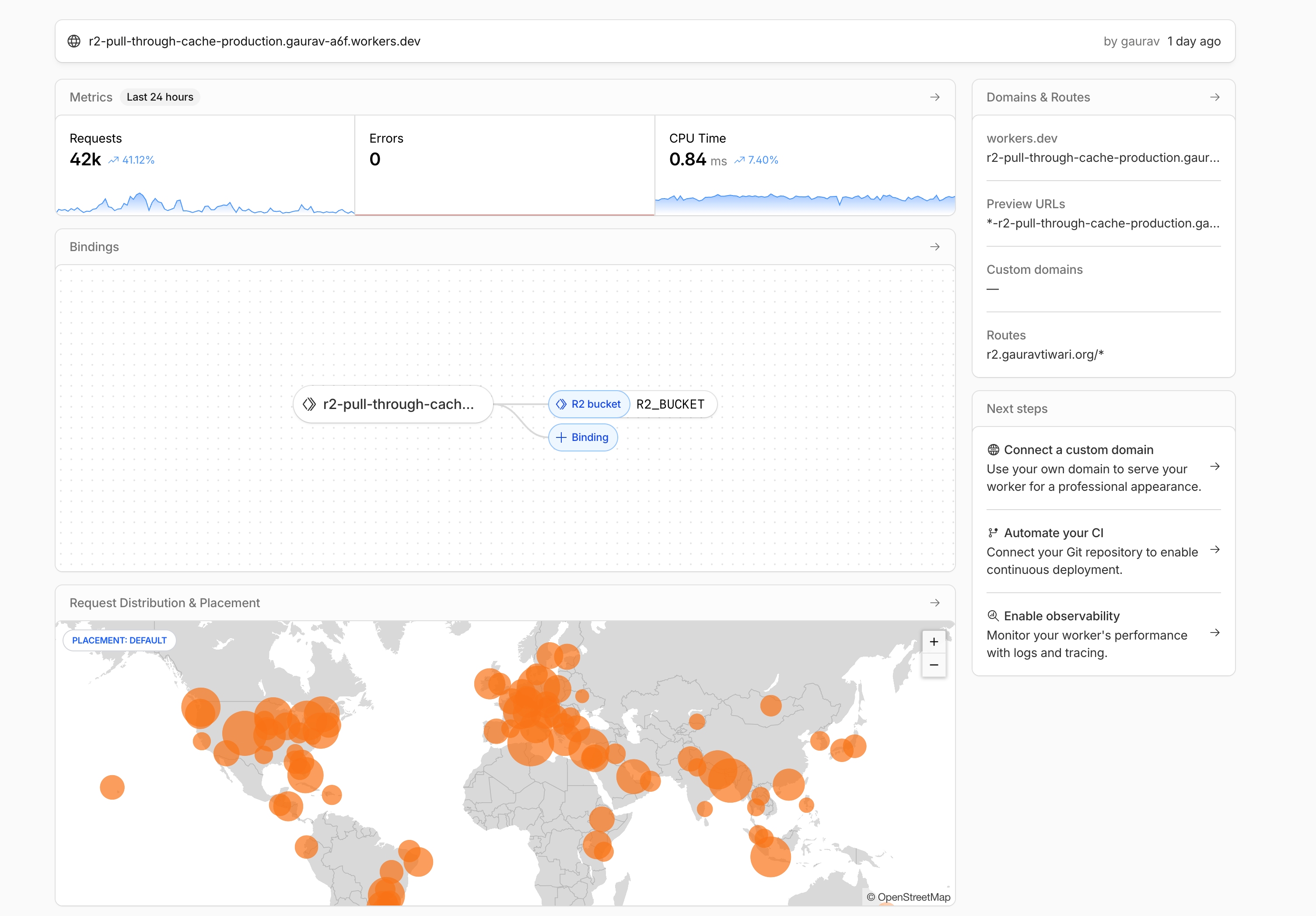The height and width of the screenshot is (916, 1316).
Task: Switch to the Next steps section arrow
Action: coord(1216,466)
